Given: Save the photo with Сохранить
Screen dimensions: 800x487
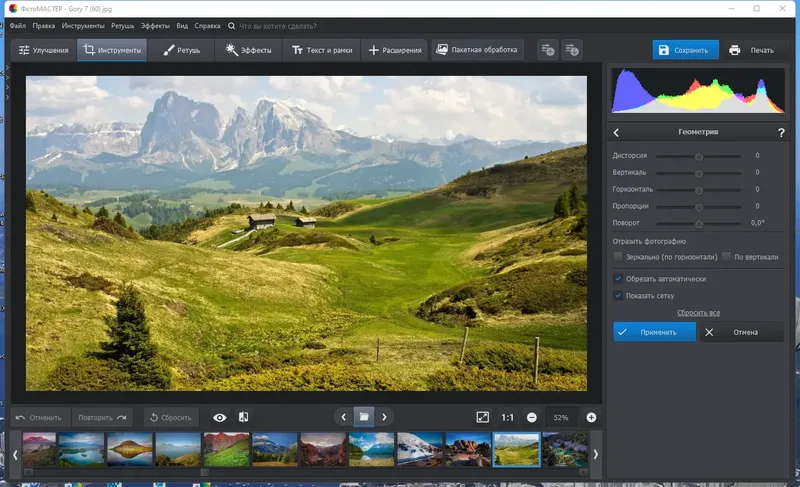Looking at the screenshot, I should (x=685, y=50).
